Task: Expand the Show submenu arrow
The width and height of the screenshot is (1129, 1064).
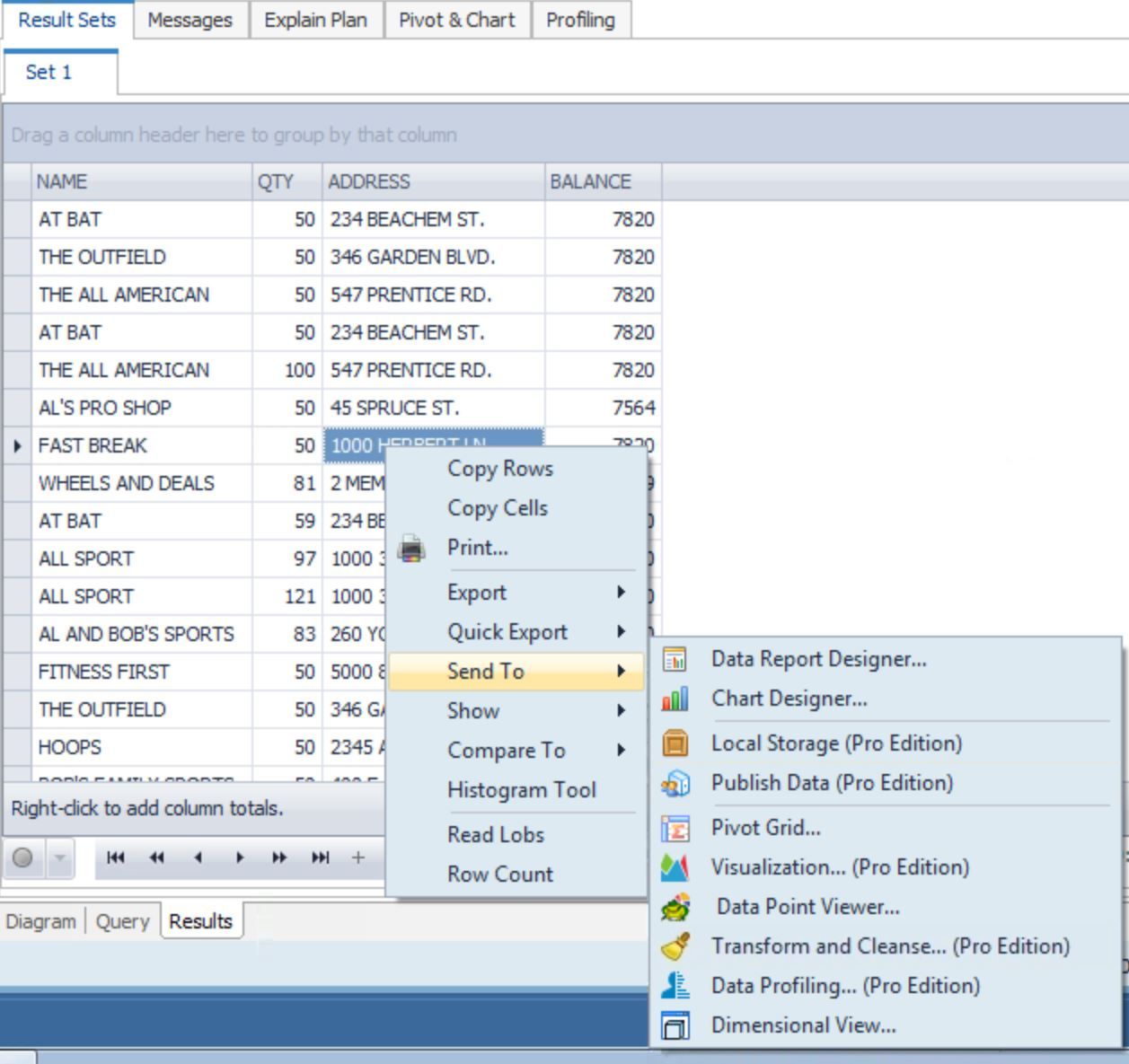Action: click(x=621, y=710)
